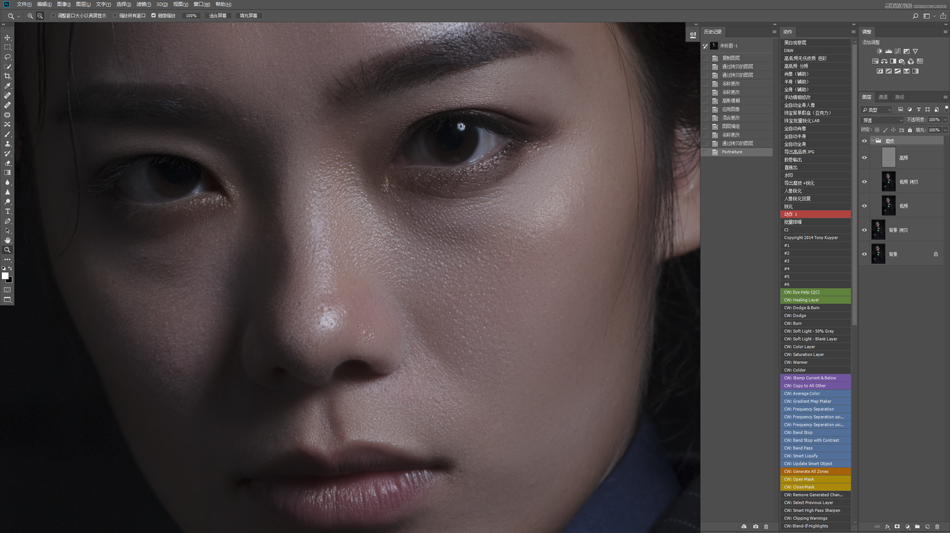
Task: Select the Zoom tool in toolbox
Action: (x=7, y=250)
